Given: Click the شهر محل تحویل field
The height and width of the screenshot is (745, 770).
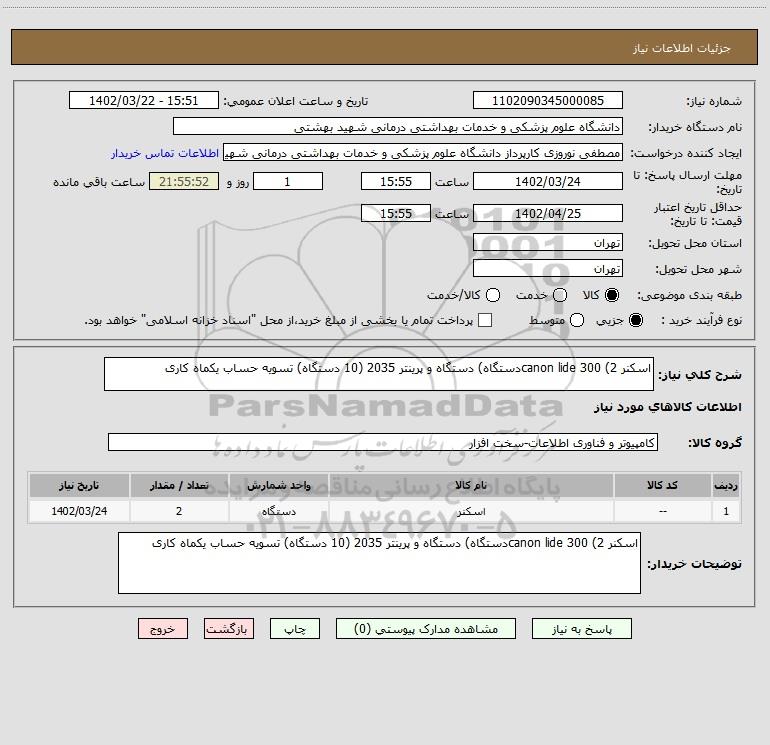Looking at the screenshot, I should (548, 269).
